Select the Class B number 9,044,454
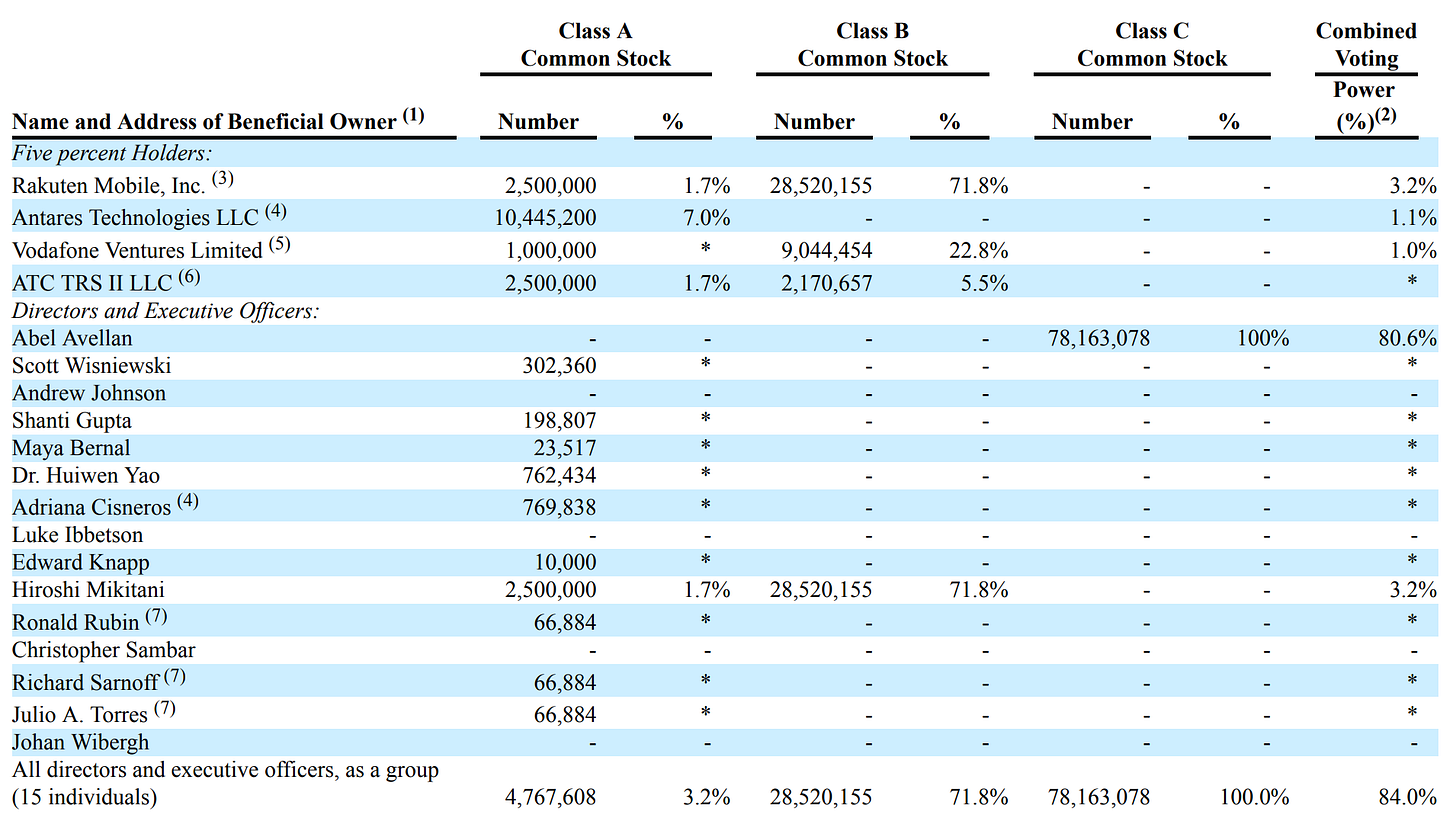The width and height of the screenshot is (1456, 831). click(x=825, y=250)
